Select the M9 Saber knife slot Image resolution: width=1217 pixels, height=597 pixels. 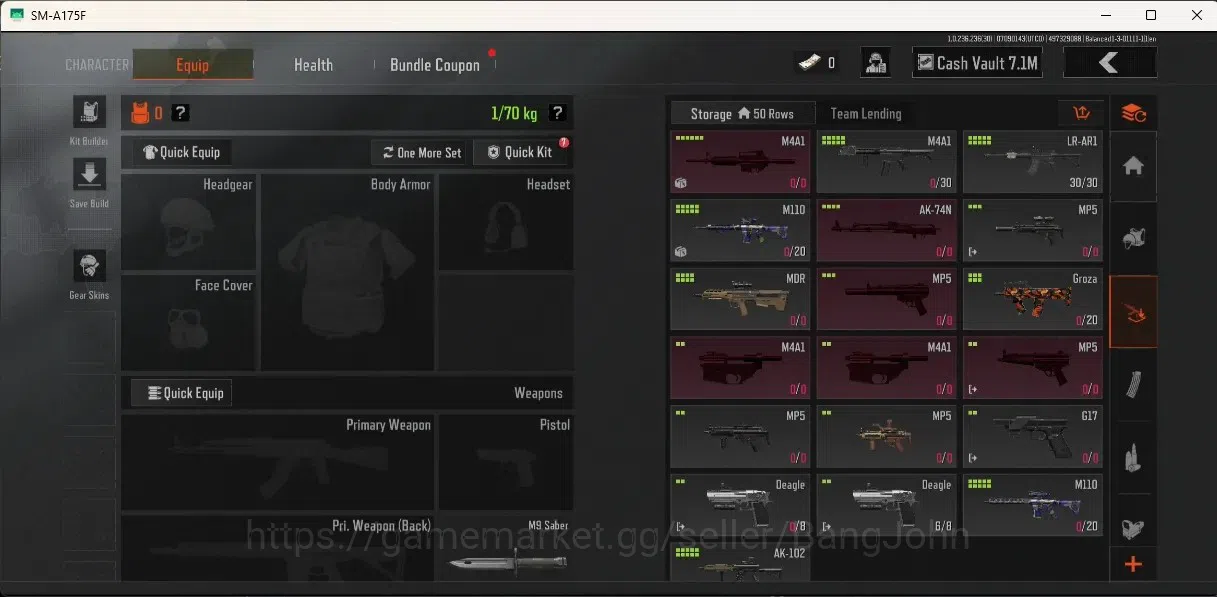(506, 547)
